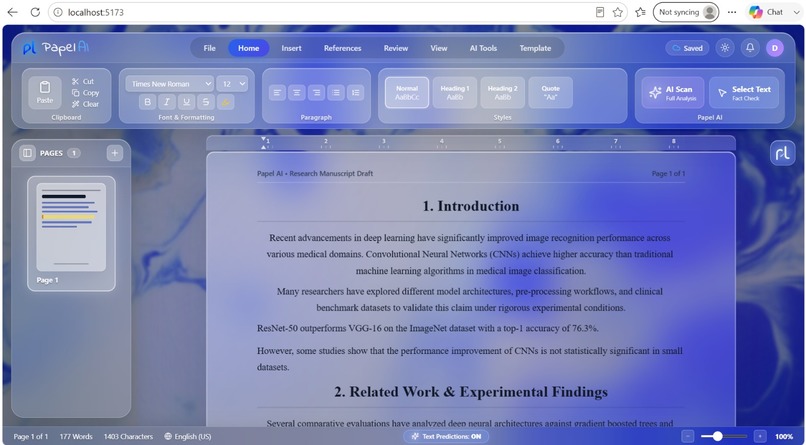Toggle strikethrough formatting
The image size is (806, 445).
click(x=206, y=102)
